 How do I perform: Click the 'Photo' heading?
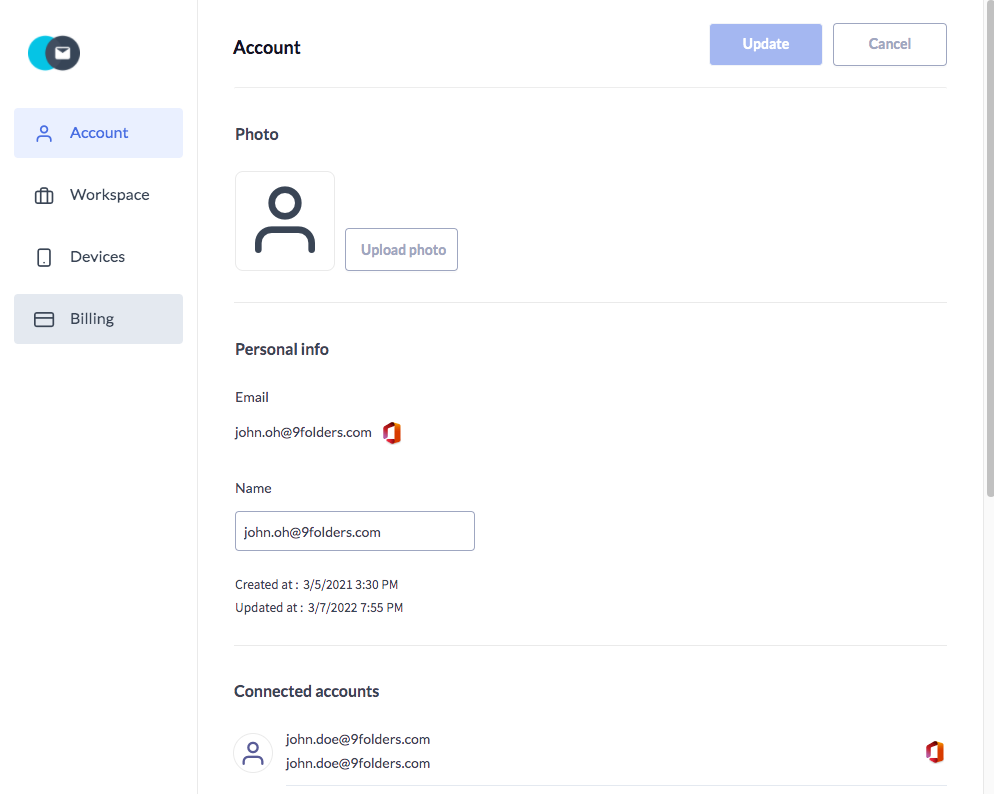click(x=257, y=134)
